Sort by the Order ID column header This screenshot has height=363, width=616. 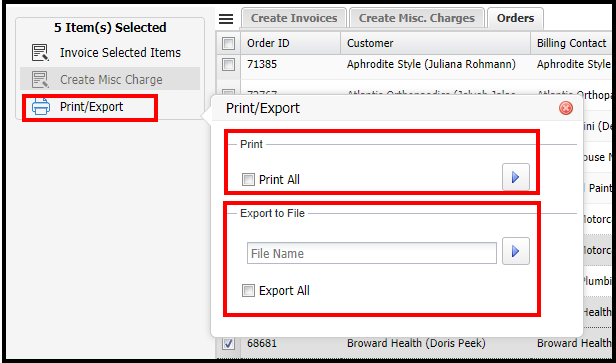pos(290,43)
